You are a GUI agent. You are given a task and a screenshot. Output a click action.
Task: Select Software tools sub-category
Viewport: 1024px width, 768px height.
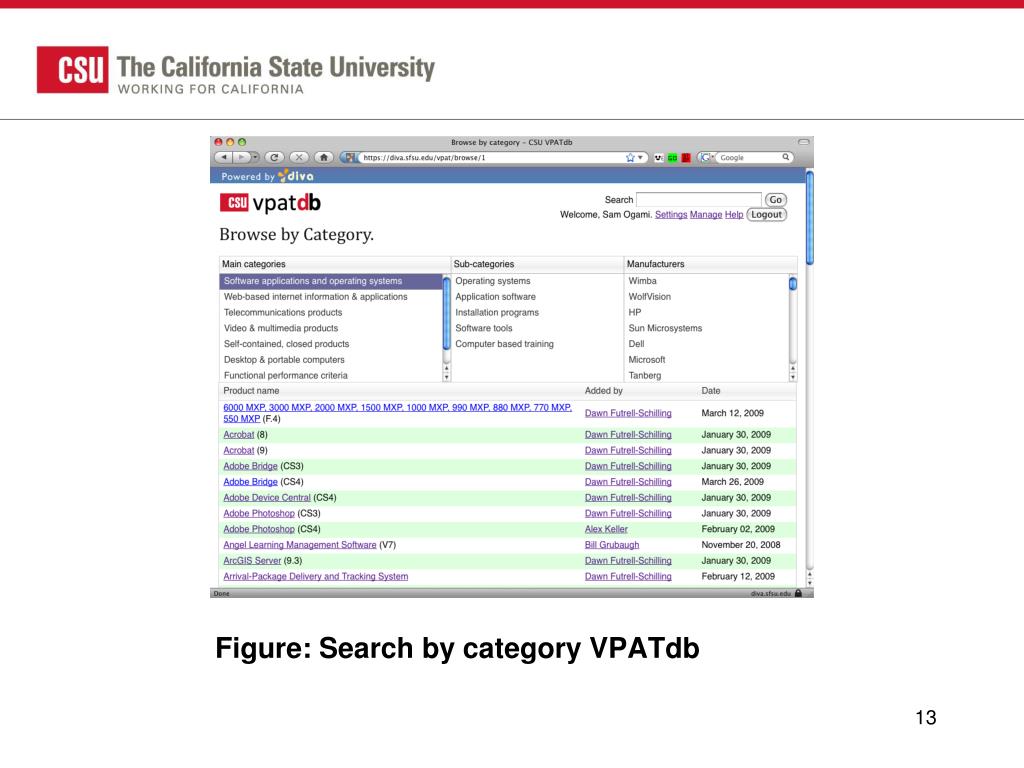click(x=484, y=328)
